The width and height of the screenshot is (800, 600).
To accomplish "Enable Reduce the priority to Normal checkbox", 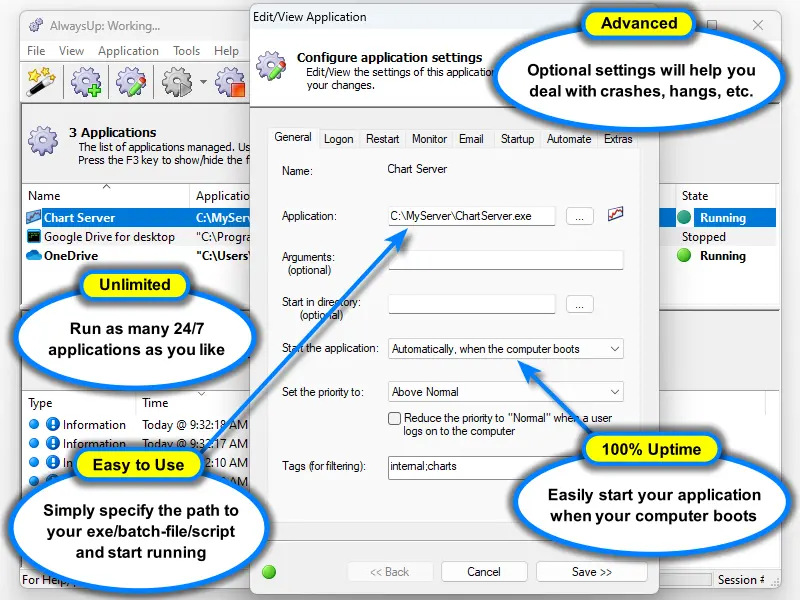I will [395, 418].
